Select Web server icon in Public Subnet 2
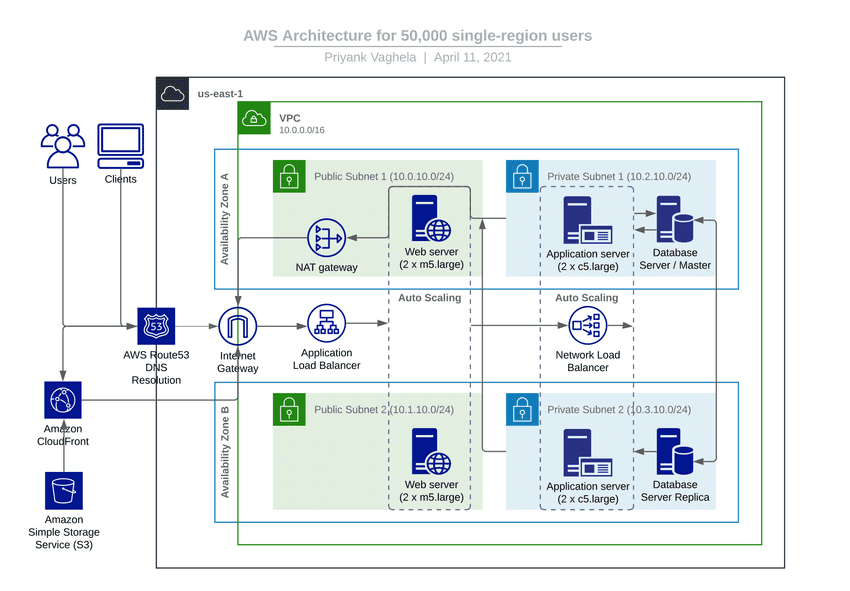 (431, 451)
